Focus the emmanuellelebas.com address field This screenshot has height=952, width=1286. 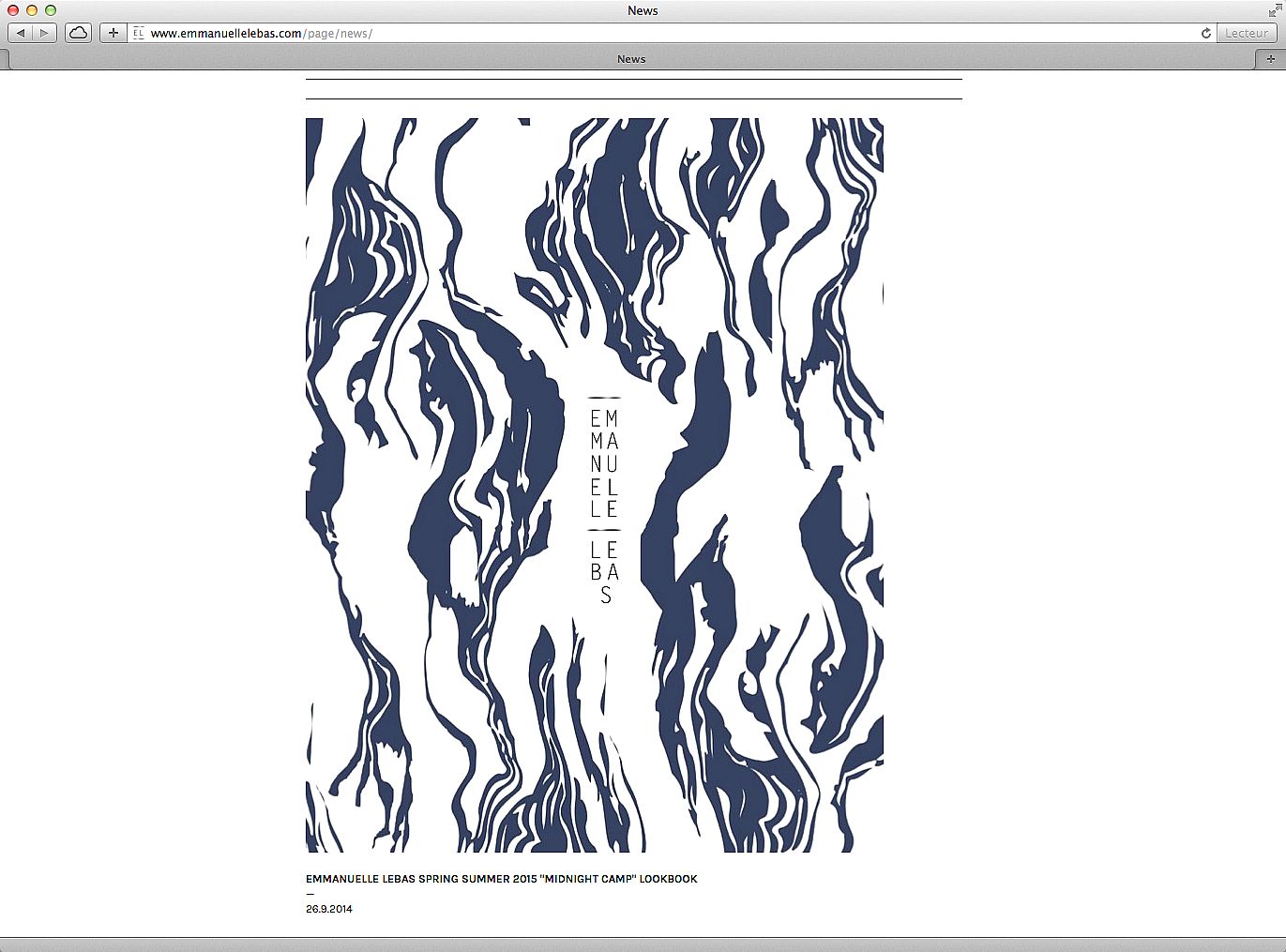click(672, 33)
